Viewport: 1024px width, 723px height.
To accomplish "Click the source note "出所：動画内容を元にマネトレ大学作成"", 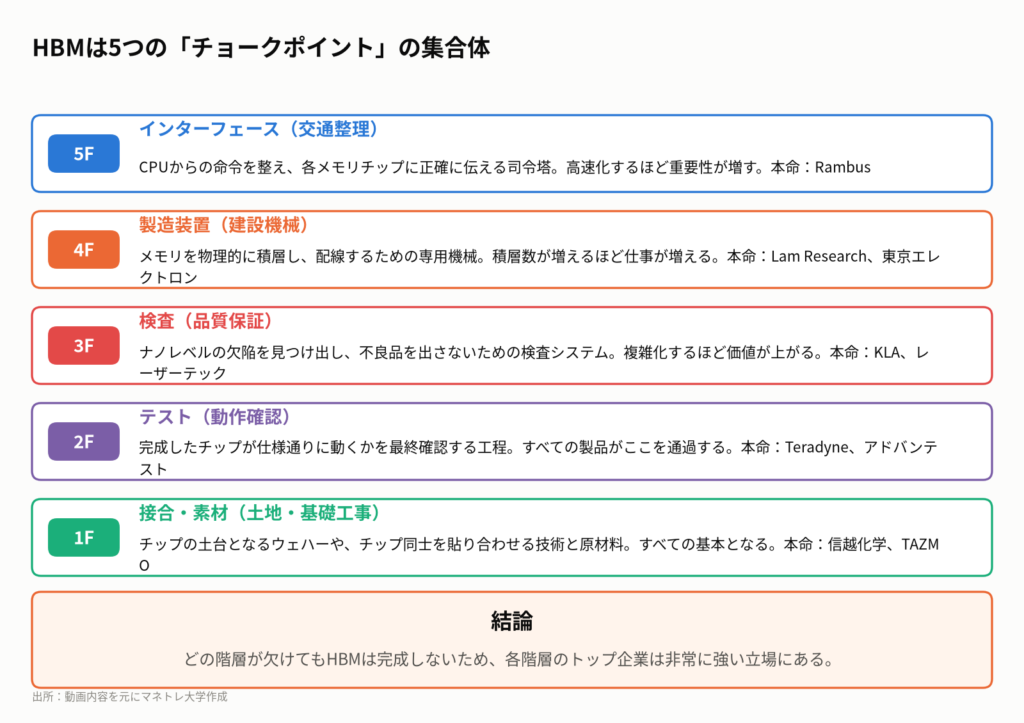I will pyautogui.click(x=130, y=697).
